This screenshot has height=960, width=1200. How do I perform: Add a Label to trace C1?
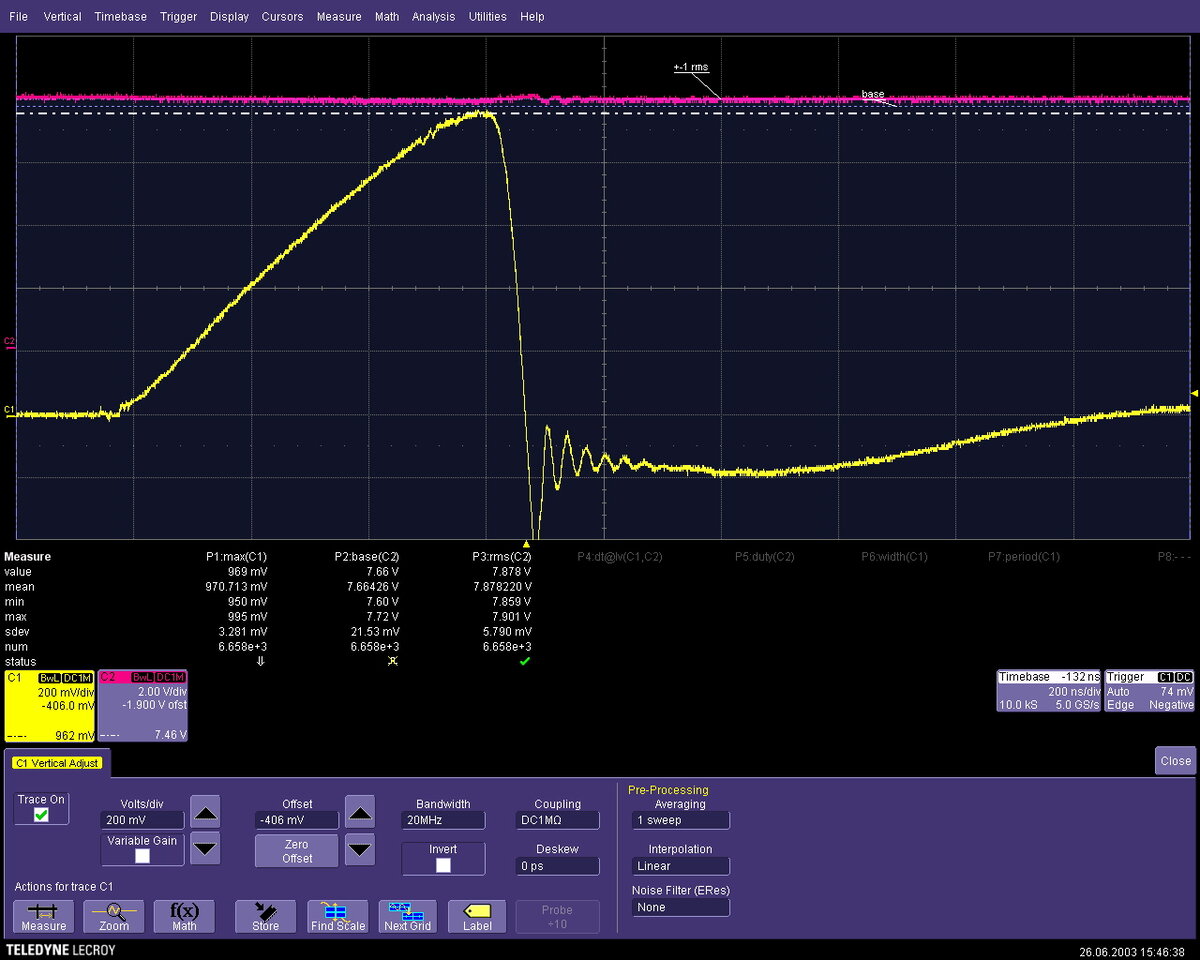click(x=477, y=916)
